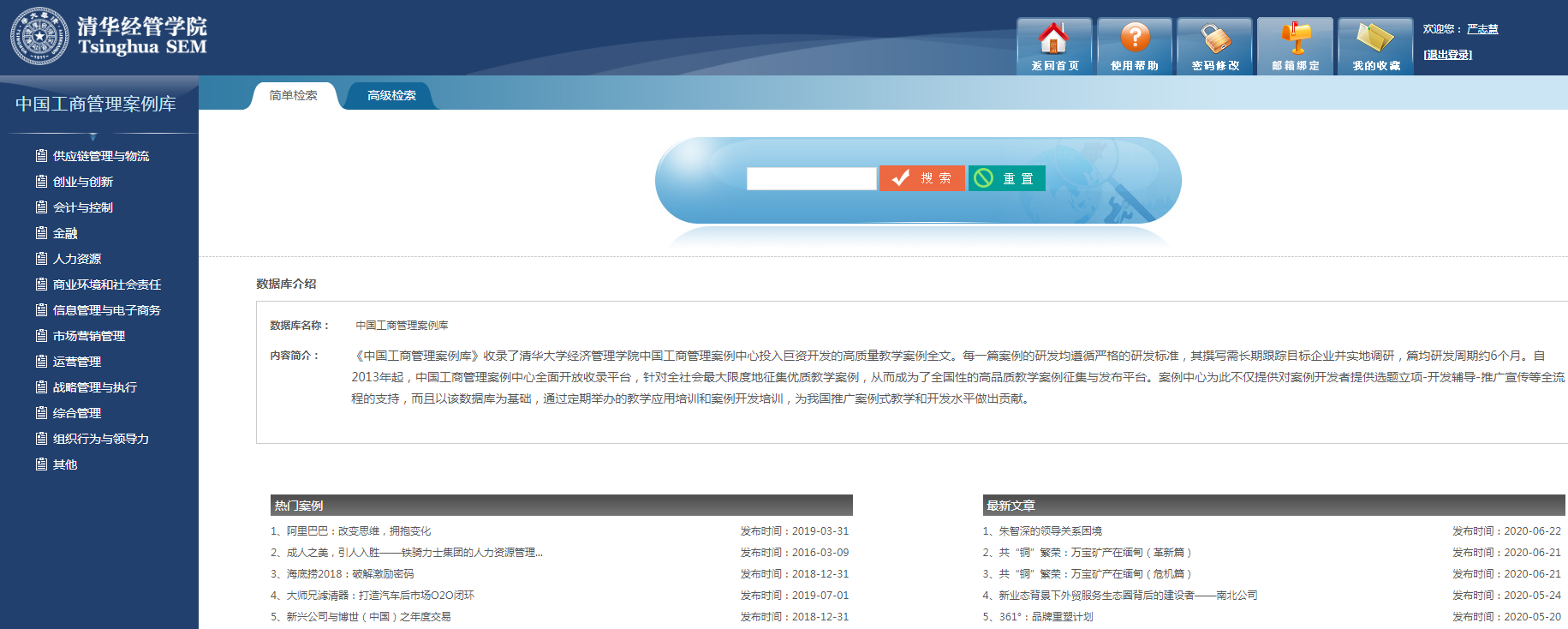Viewport: 1568px width, 629px height.
Task: Open 市场营销管理 category
Action: tap(89, 336)
